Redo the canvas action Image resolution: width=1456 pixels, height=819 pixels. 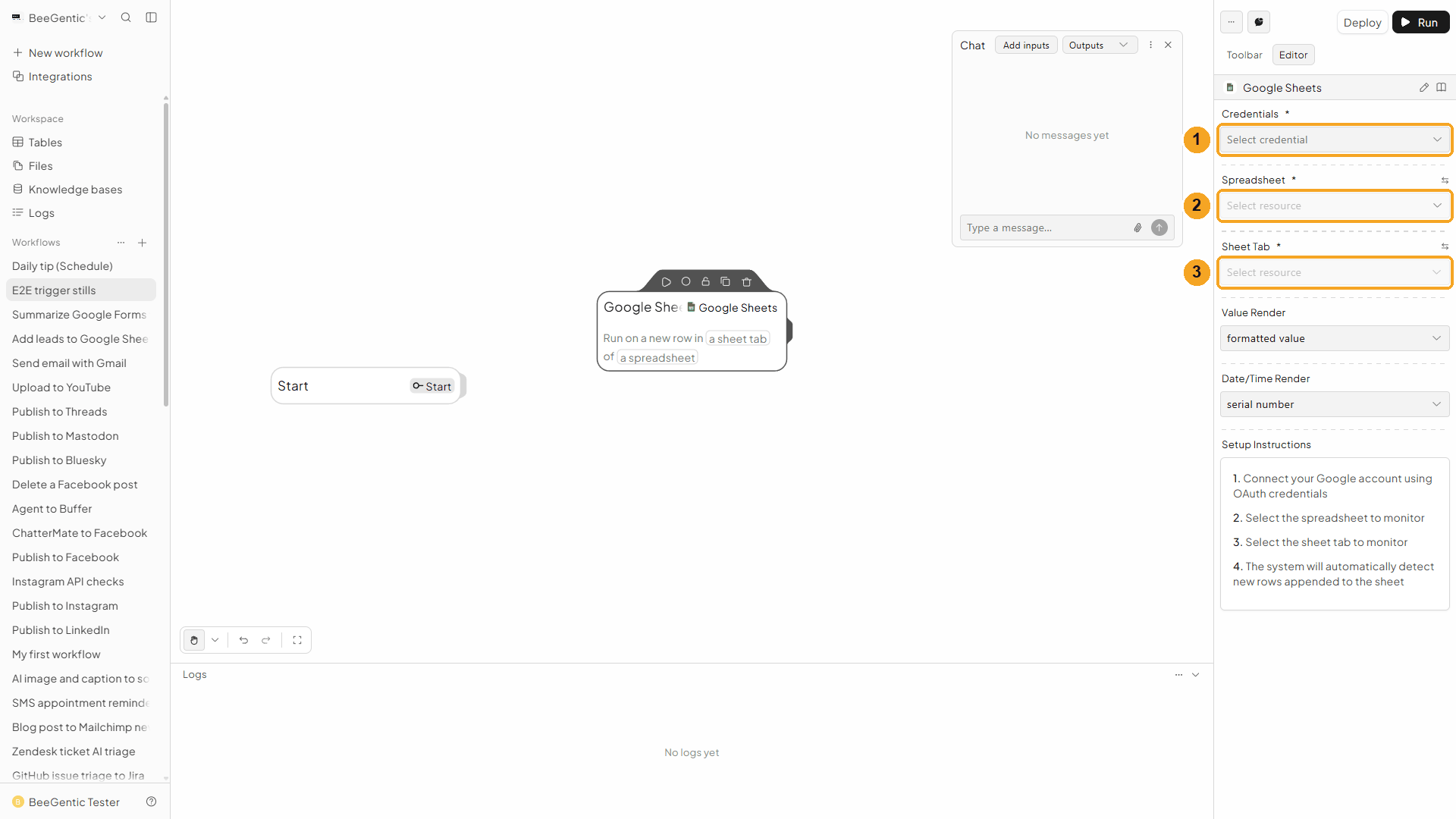(x=266, y=640)
